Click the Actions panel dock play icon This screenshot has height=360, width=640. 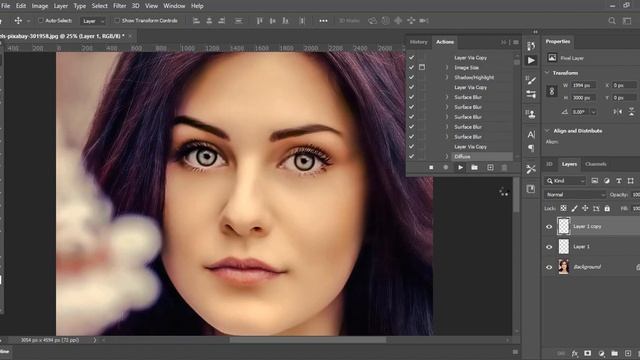(x=531, y=60)
